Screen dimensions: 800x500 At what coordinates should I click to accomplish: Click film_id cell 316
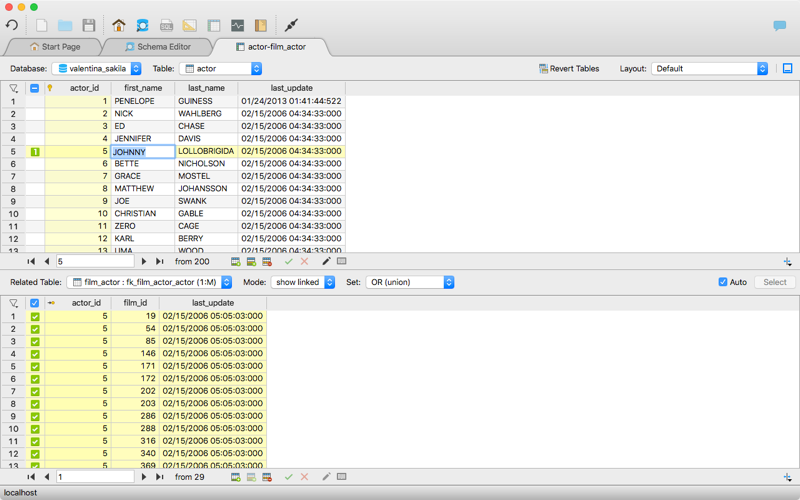[x=135, y=441]
